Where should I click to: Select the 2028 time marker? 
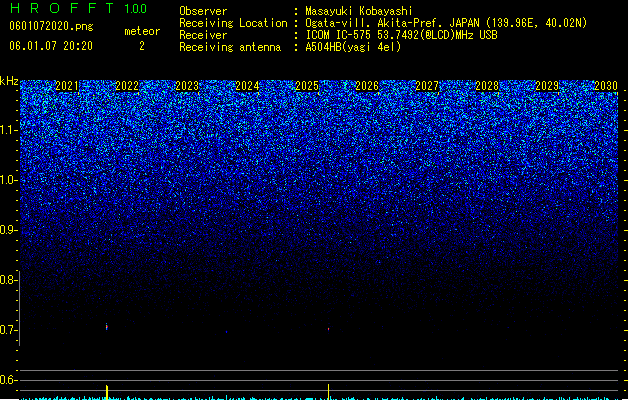487,86
